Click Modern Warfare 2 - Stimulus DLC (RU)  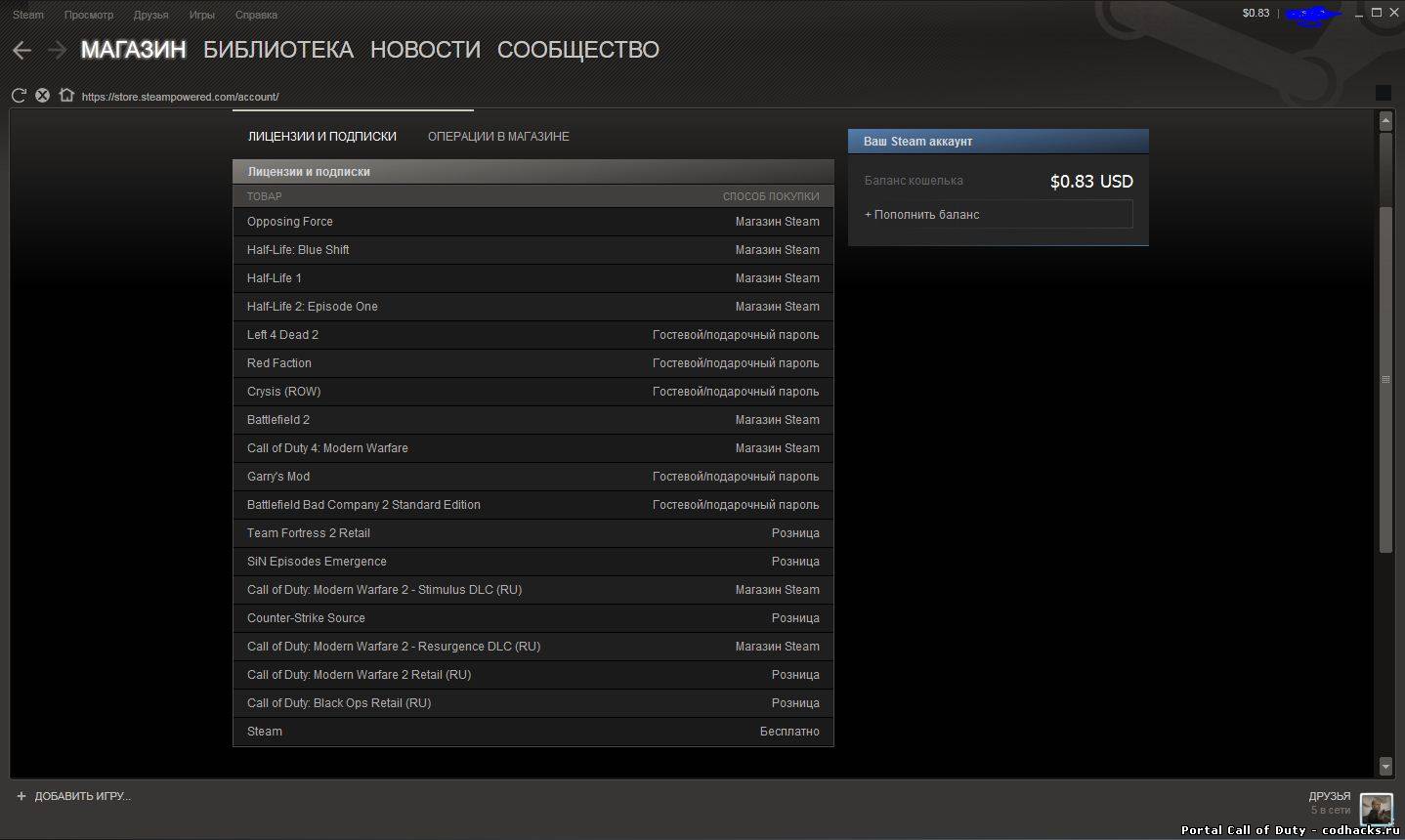533,590
